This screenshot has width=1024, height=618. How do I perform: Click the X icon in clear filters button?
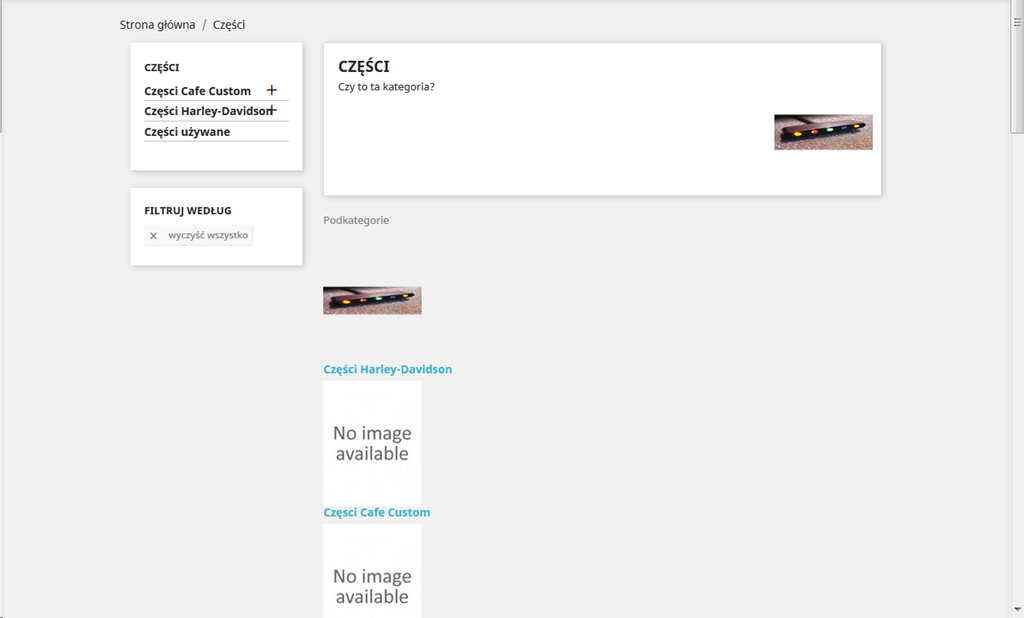pyautogui.click(x=153, y=236)
